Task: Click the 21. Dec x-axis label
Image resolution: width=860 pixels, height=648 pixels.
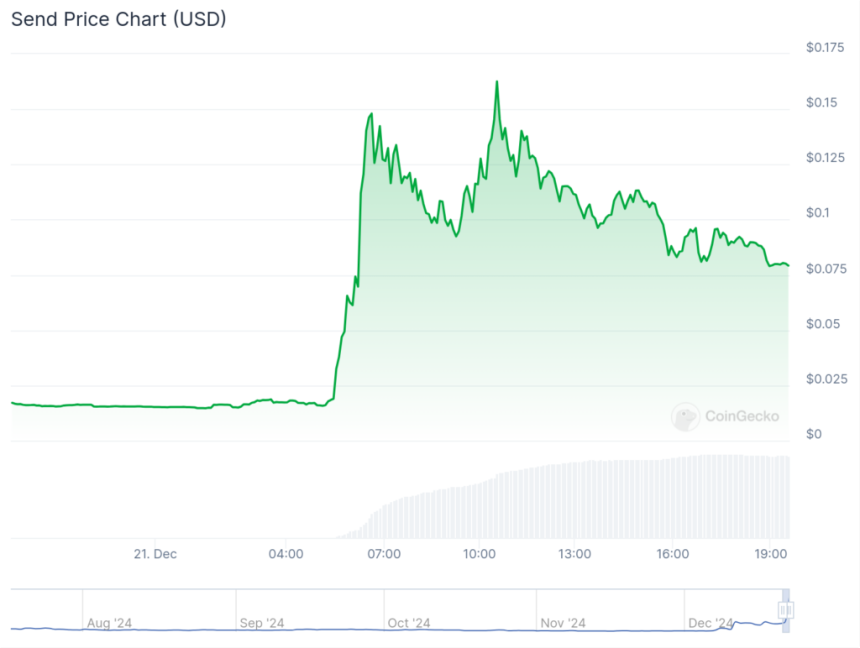Action: pos(155,554)
